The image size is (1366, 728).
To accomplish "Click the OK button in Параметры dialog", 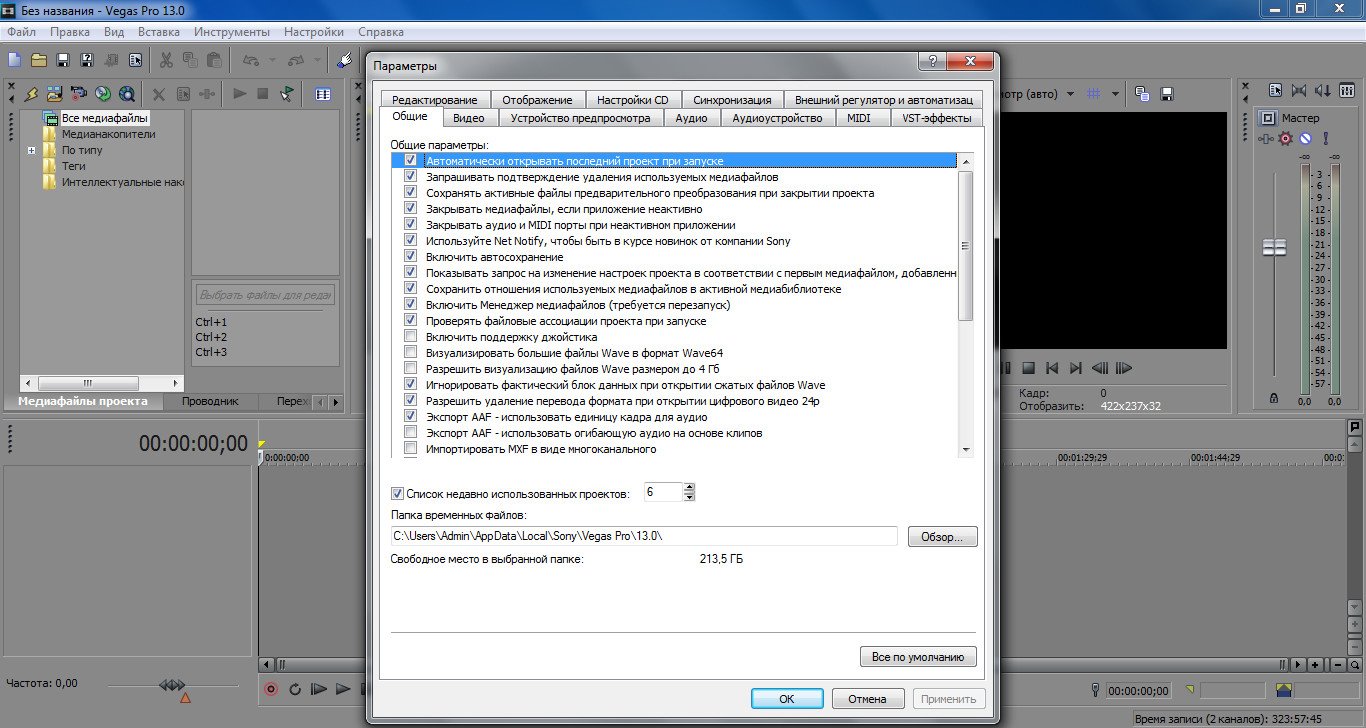I will click(x=787, y=698).
